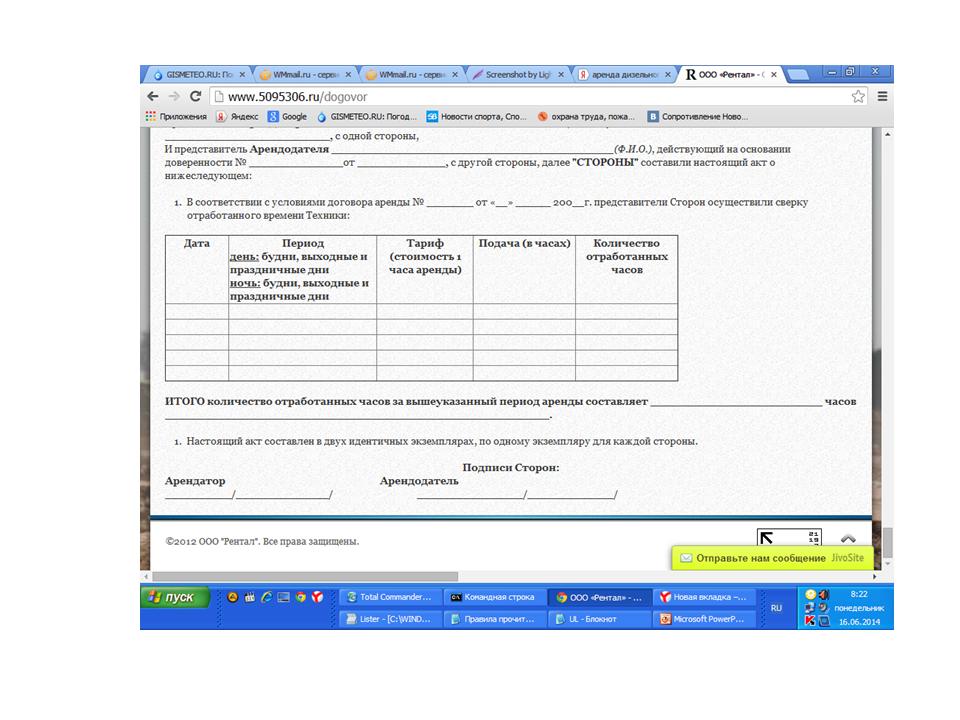Switch to the Screenshot by Lightshot tab
Viewport: 960px width, 720px height.
[x=517, y=74]
